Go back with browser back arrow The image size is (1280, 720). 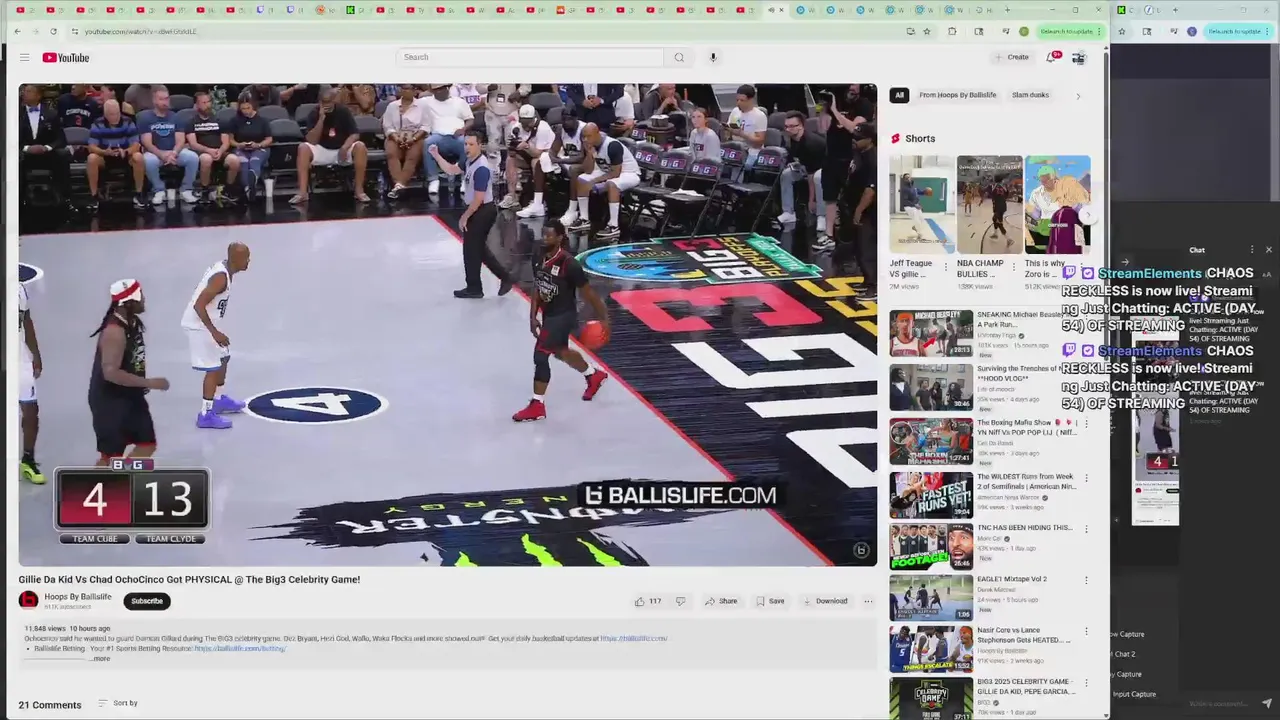(17, 31)
